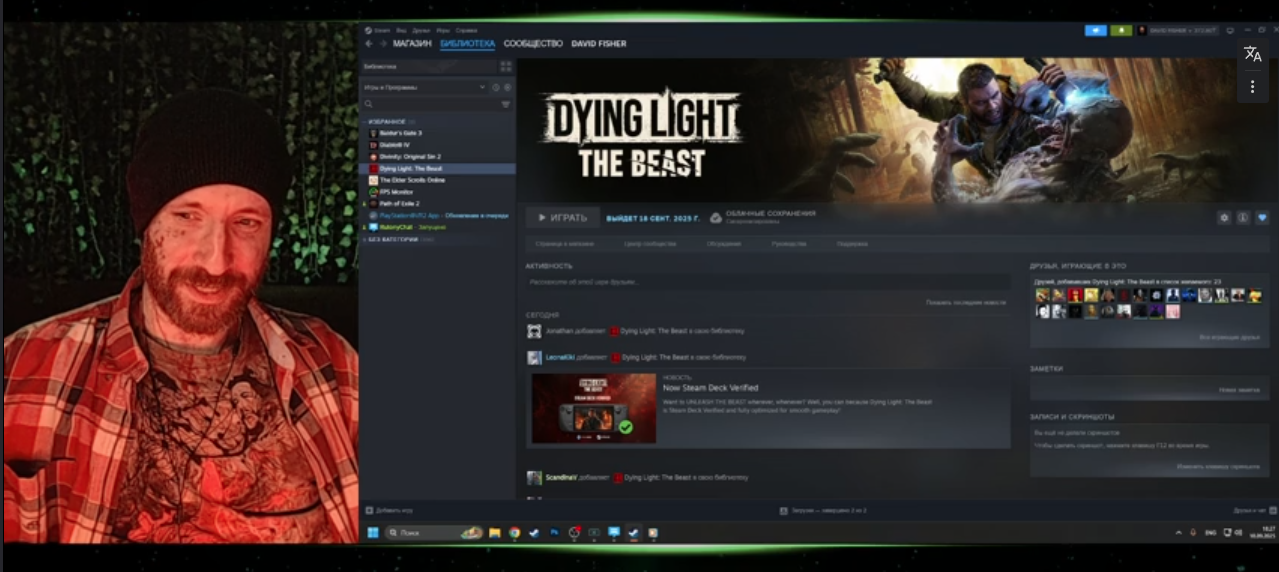
Task: Open the Игры и Программы filter dropdown
Action: 425,87
